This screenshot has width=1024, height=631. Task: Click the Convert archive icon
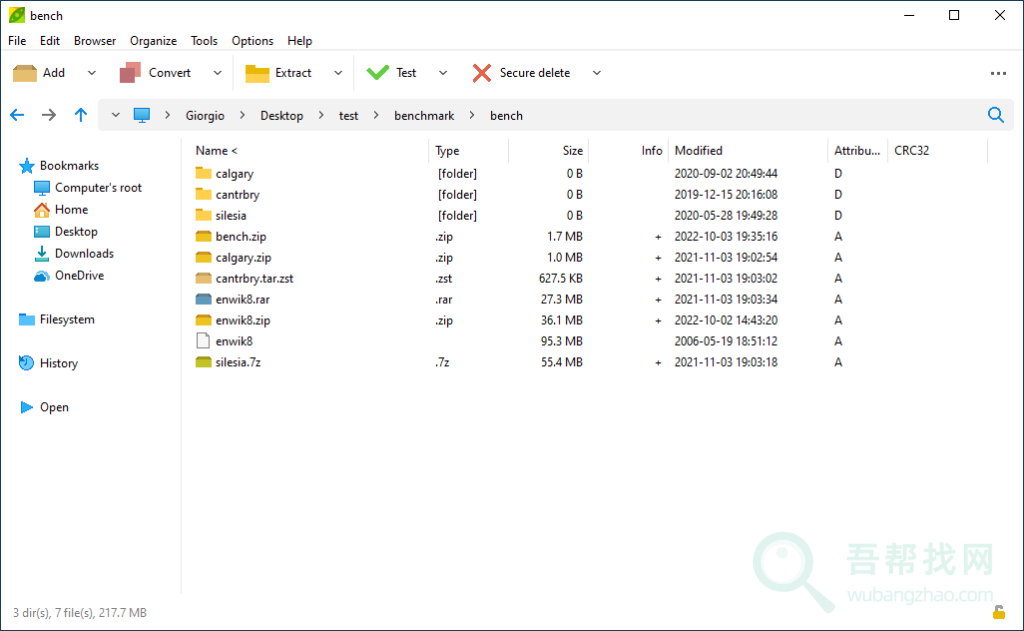click(130, 73)
